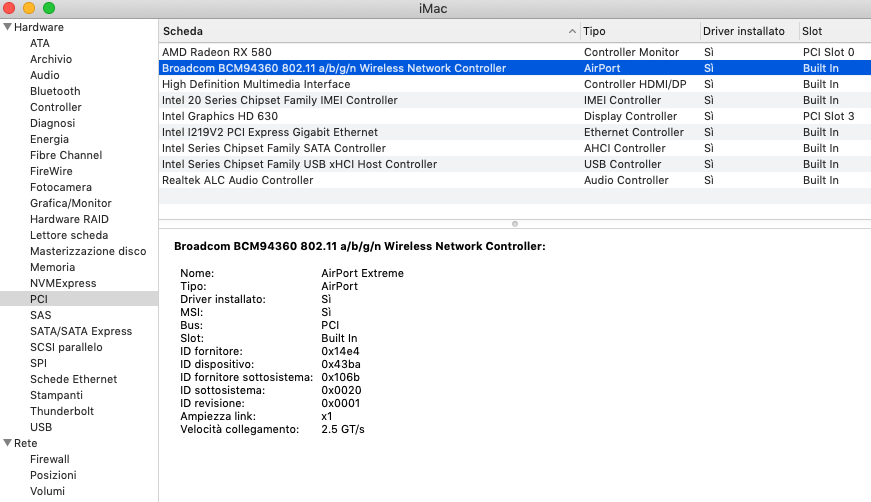Click Ethernet Controller type cell

(x=634, y=132)
